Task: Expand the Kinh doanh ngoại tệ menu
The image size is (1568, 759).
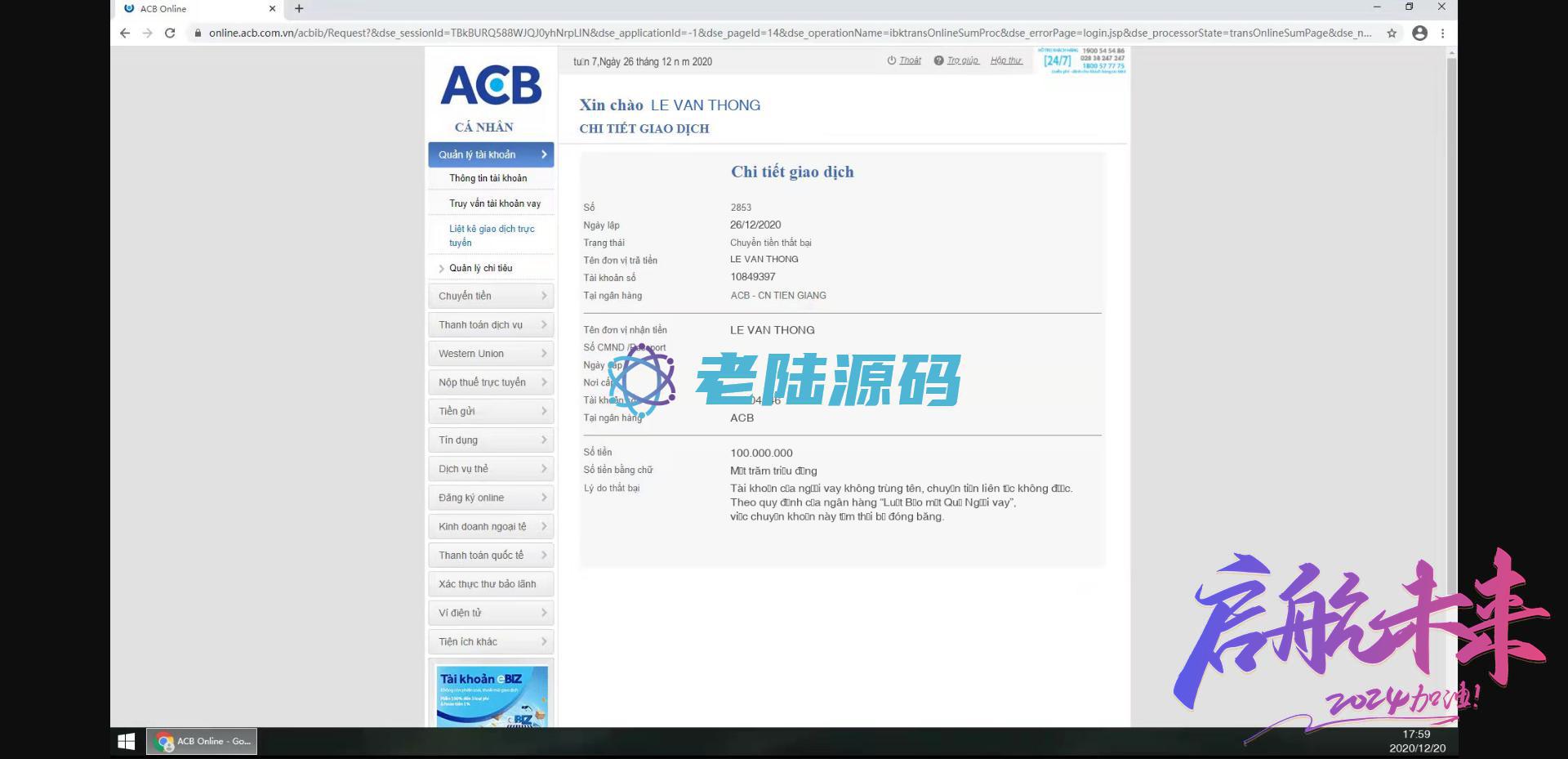Action: coord(491,526)
